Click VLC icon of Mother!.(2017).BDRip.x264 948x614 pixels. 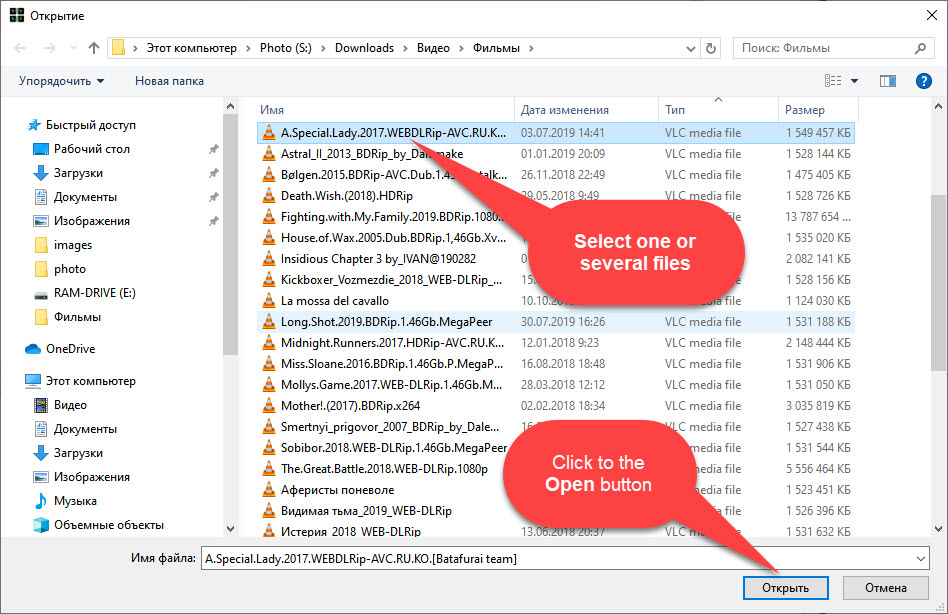coord(268,406)
